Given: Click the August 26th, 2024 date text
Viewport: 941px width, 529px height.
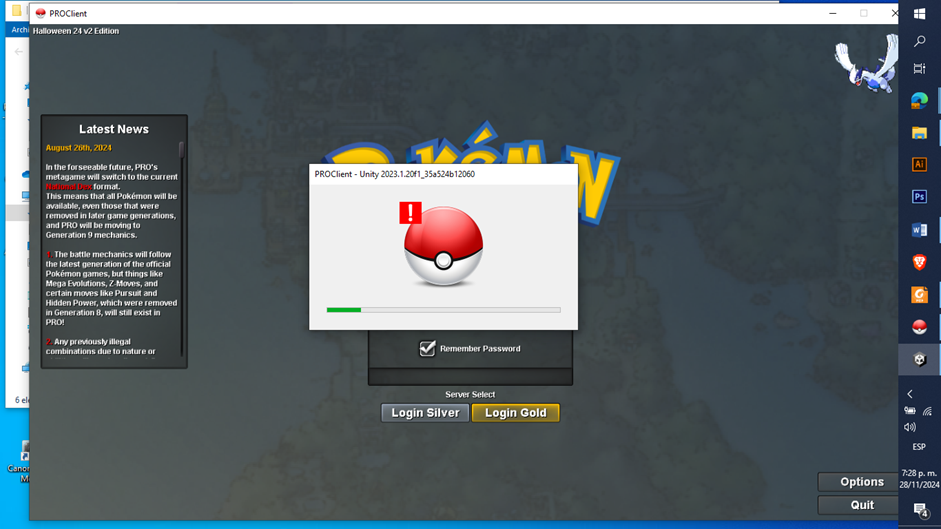Looking at the screenshot, I should pyautogui.click(x=79, y=148).
